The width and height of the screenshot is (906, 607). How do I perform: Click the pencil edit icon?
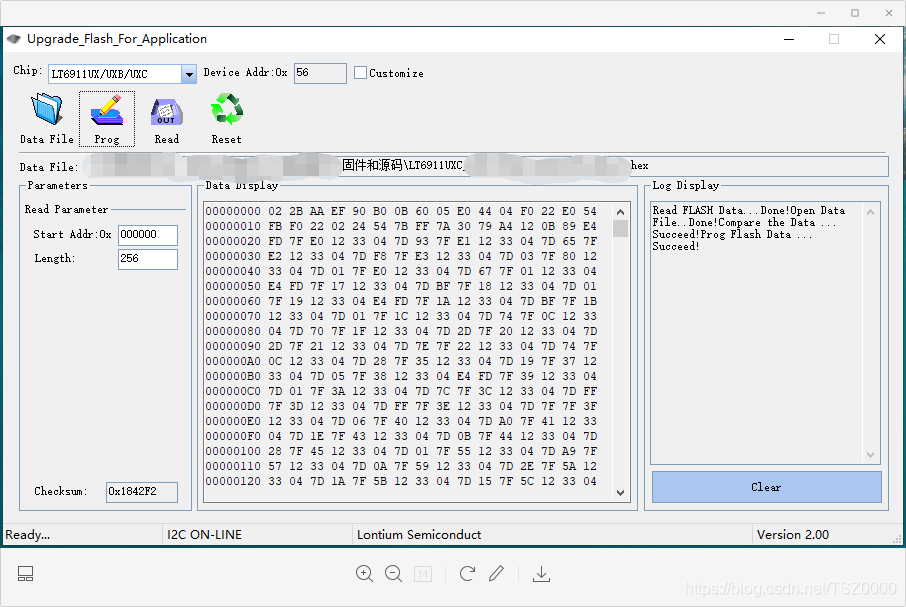[x=496, y=574]
